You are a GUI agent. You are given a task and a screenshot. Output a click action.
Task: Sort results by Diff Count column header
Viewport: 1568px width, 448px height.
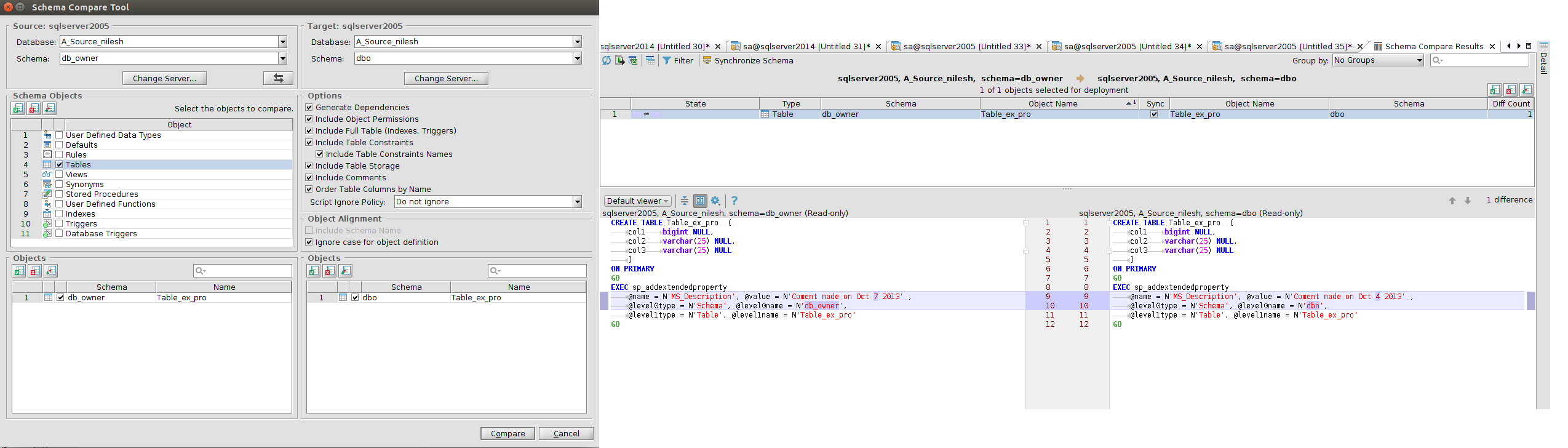(1511, 103)
